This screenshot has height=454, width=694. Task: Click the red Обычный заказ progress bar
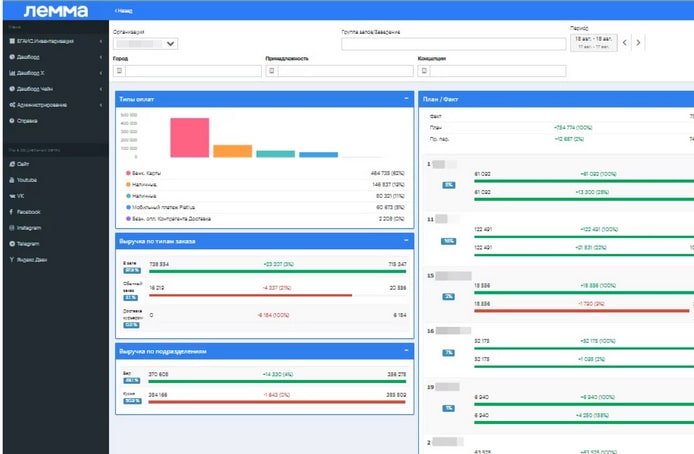[251, 295]
